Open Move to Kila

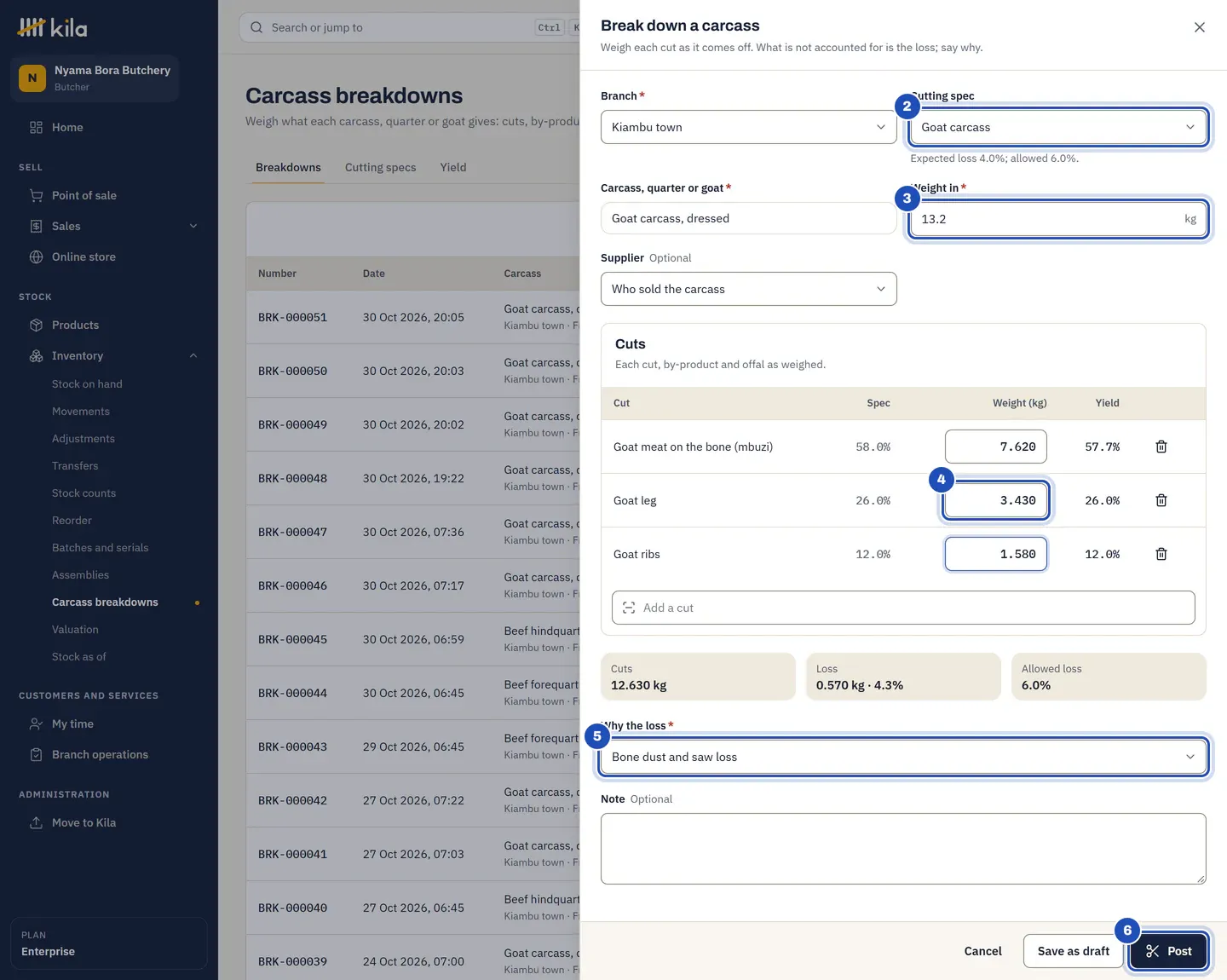click(84, 822)
